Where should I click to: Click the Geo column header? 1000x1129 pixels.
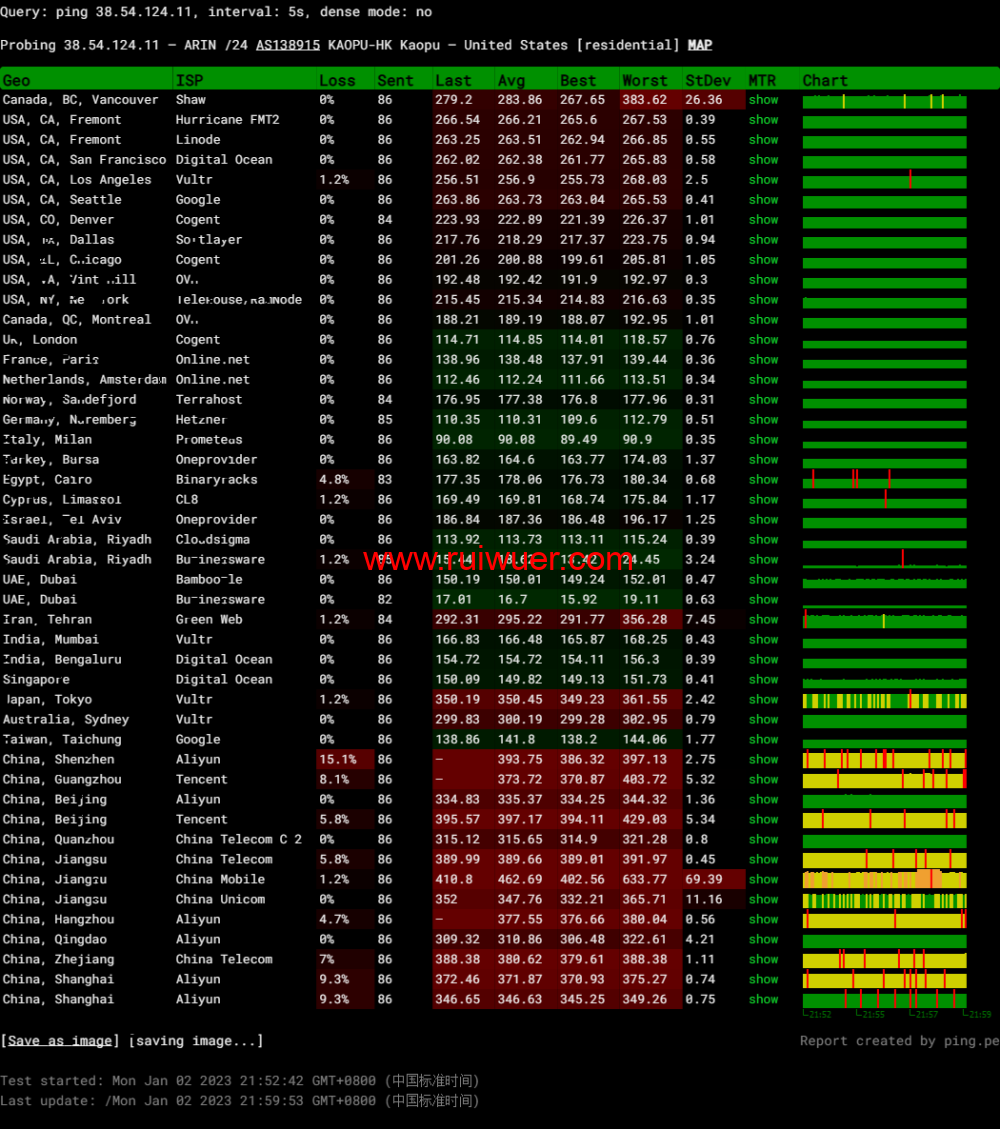pos(17,80)
